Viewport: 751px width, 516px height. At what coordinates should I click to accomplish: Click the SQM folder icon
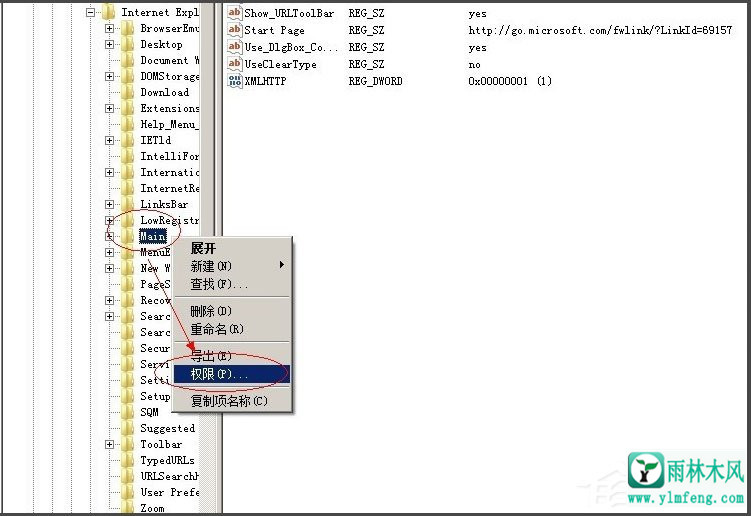pyautogui.click(x=127, y=413)
